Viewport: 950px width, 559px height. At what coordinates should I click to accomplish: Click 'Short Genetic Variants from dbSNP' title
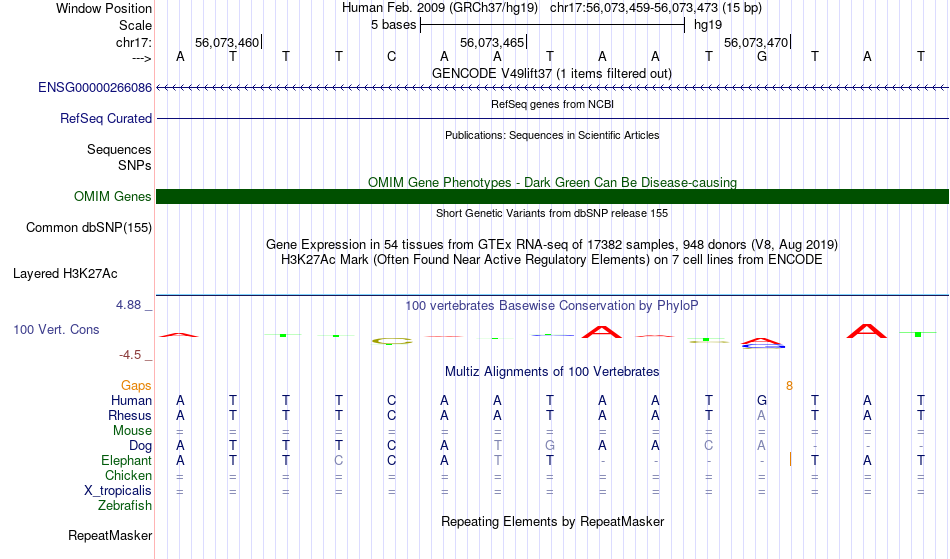[x=552, y=213]
